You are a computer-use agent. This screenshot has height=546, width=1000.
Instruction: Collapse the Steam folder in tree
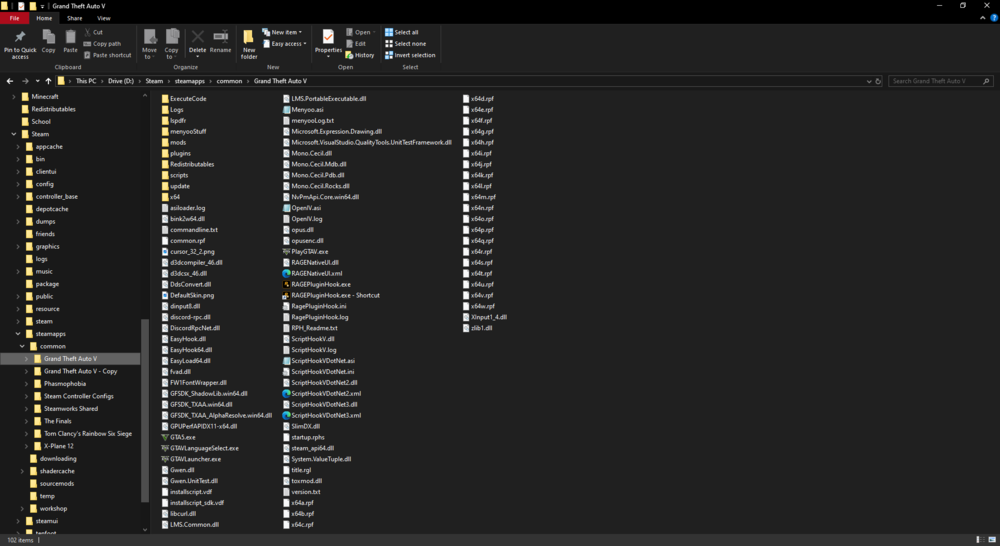coord(13,134)
